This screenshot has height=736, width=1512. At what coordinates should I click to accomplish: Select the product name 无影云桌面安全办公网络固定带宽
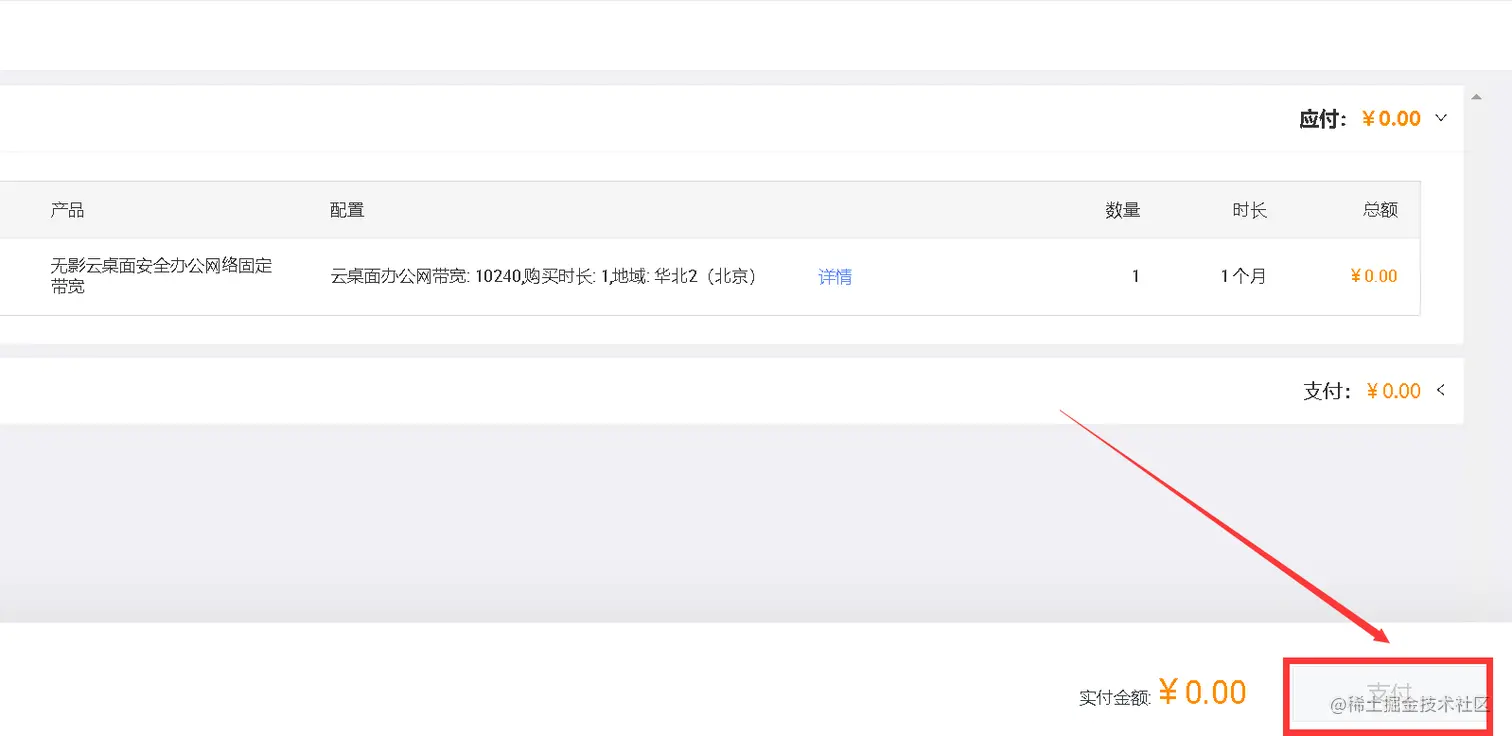[162, 276]
